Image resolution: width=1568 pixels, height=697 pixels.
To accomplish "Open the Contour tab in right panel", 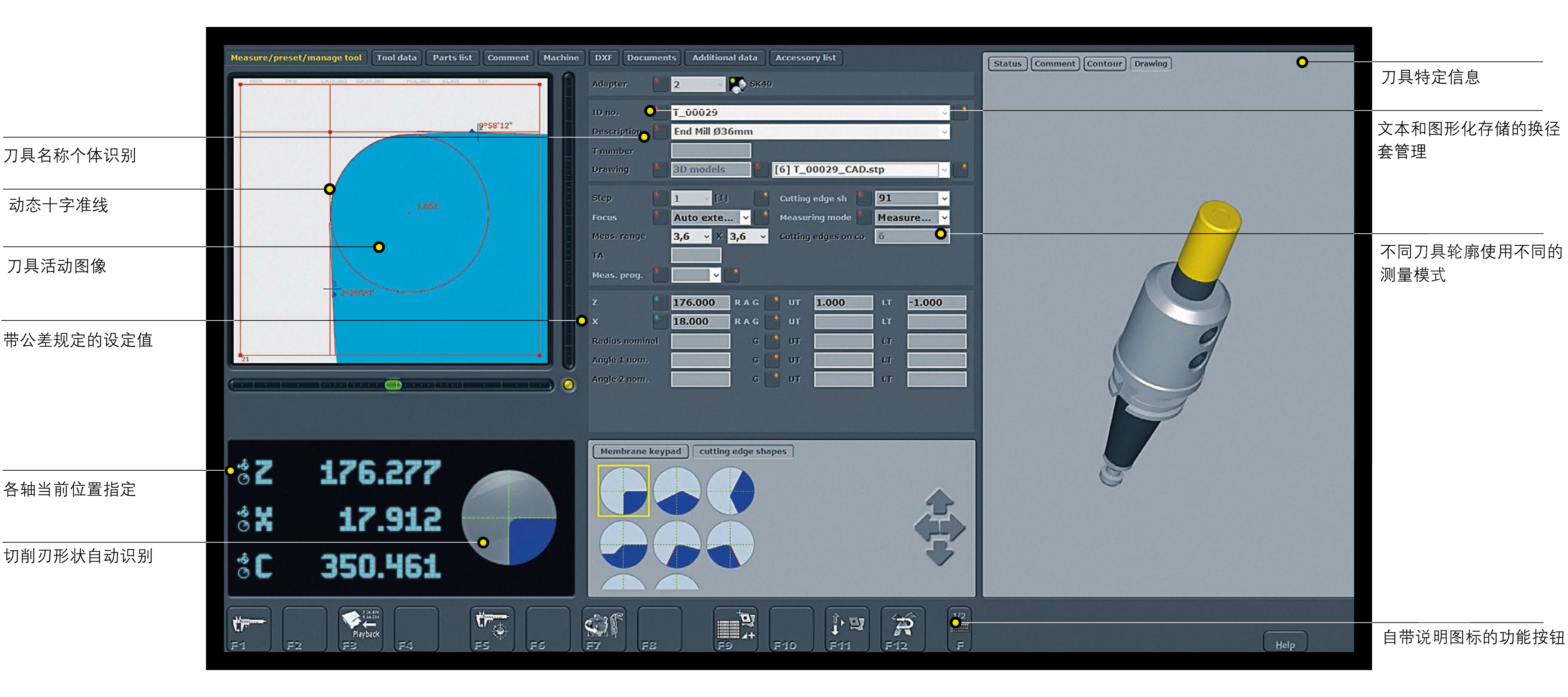I will 1104,63.
